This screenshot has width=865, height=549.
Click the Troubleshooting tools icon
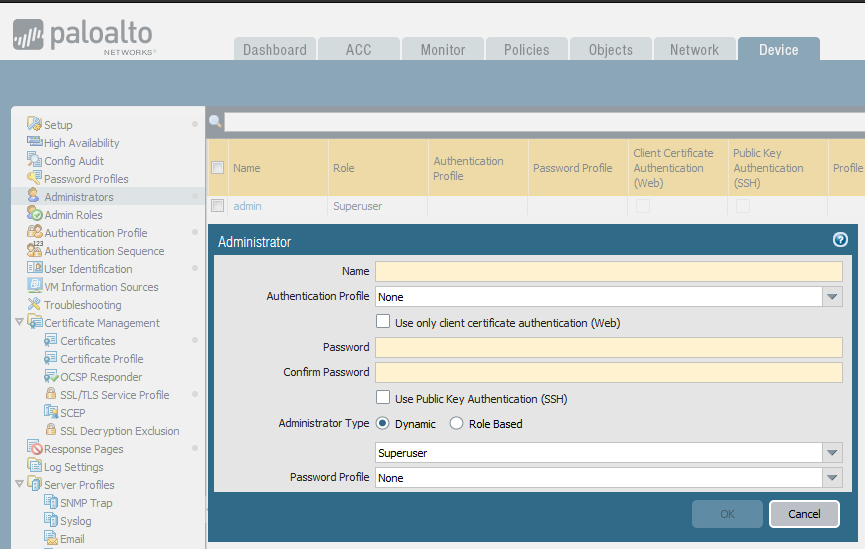[34, 304]
